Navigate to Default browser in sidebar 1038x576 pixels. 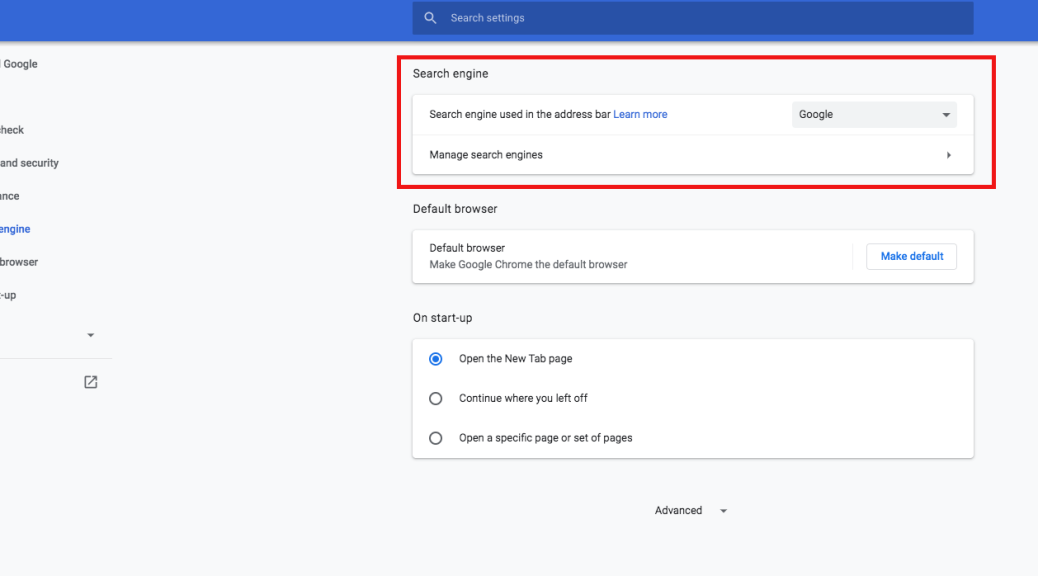coord(18,262)
